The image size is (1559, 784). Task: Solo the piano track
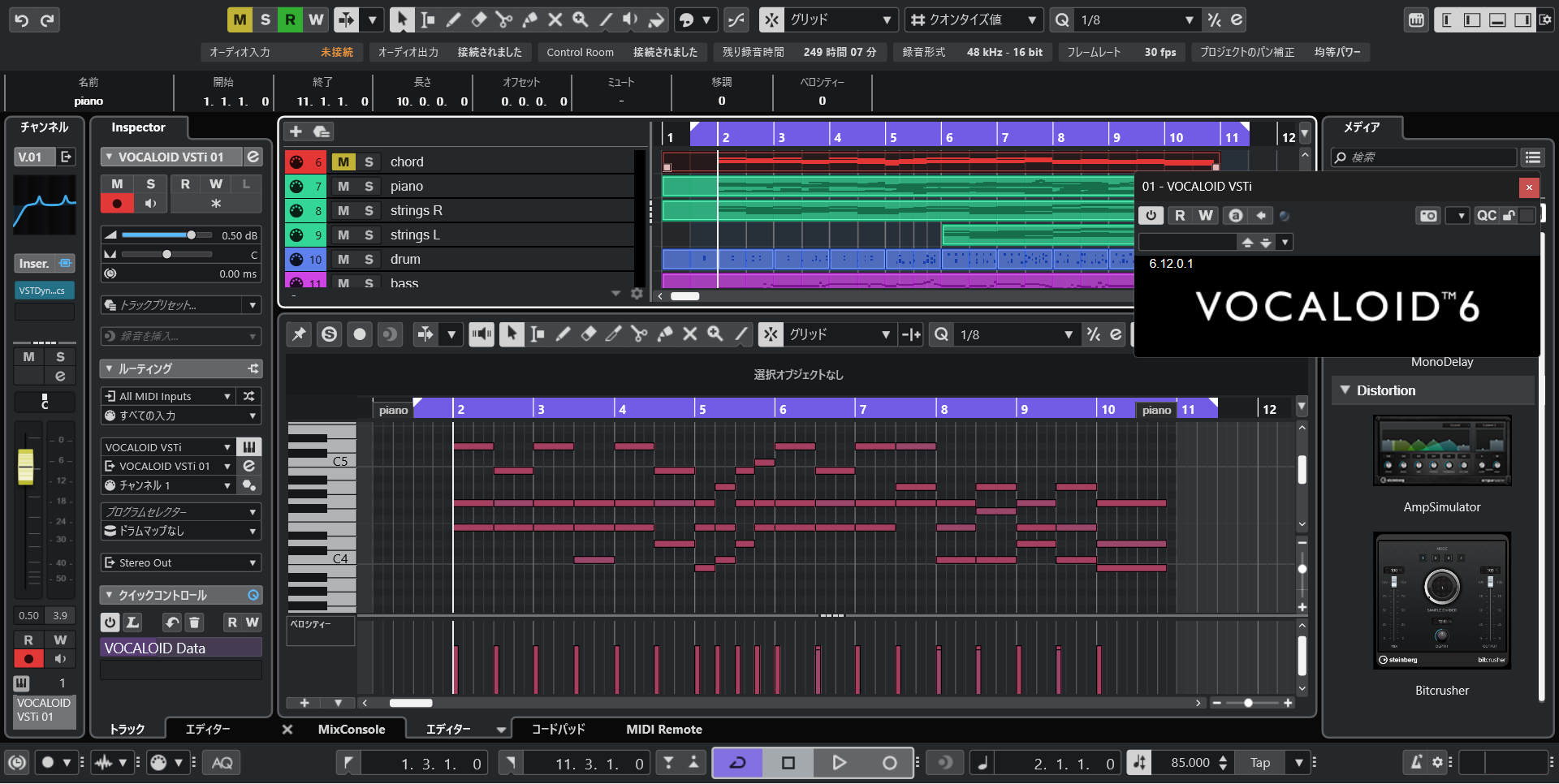369,186
